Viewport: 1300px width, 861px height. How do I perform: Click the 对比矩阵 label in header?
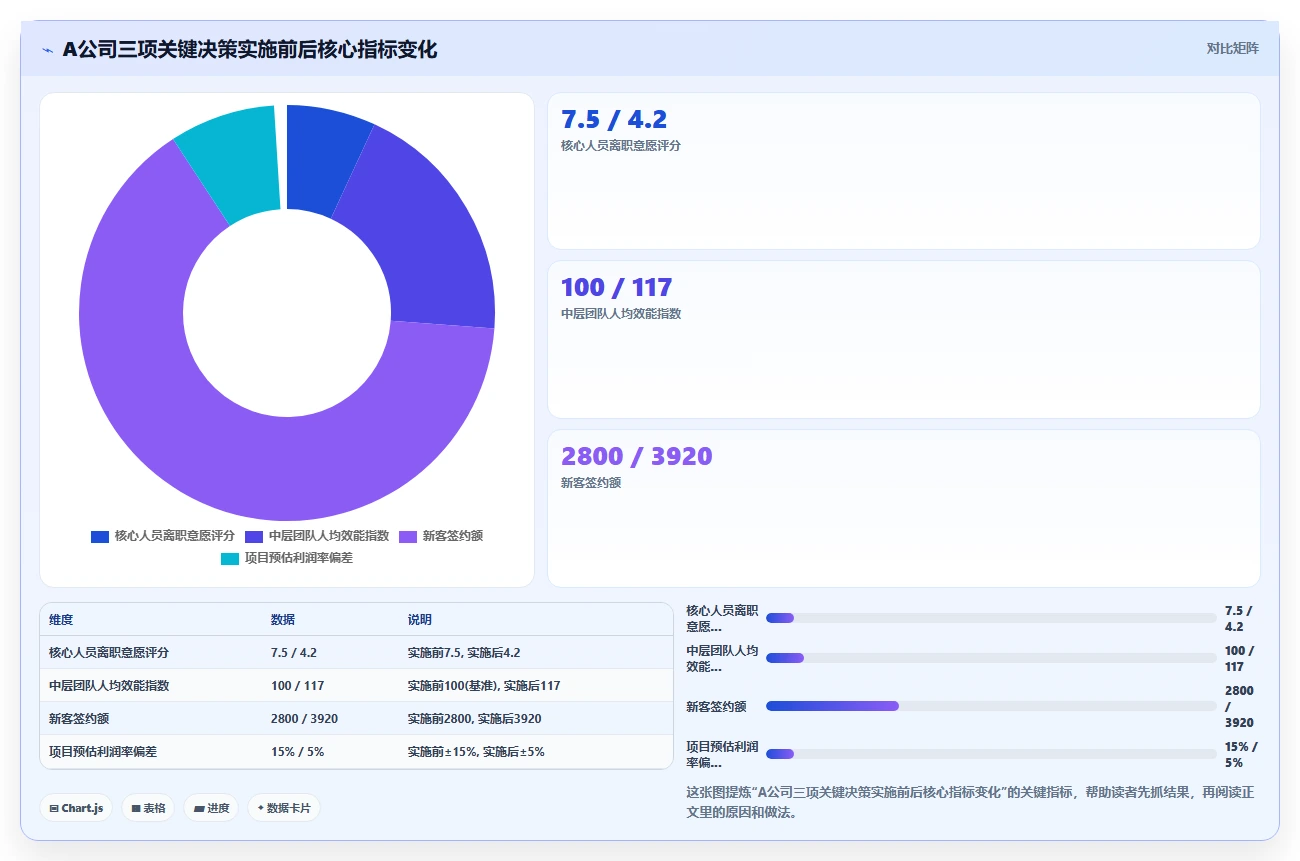coord(1232,48)
